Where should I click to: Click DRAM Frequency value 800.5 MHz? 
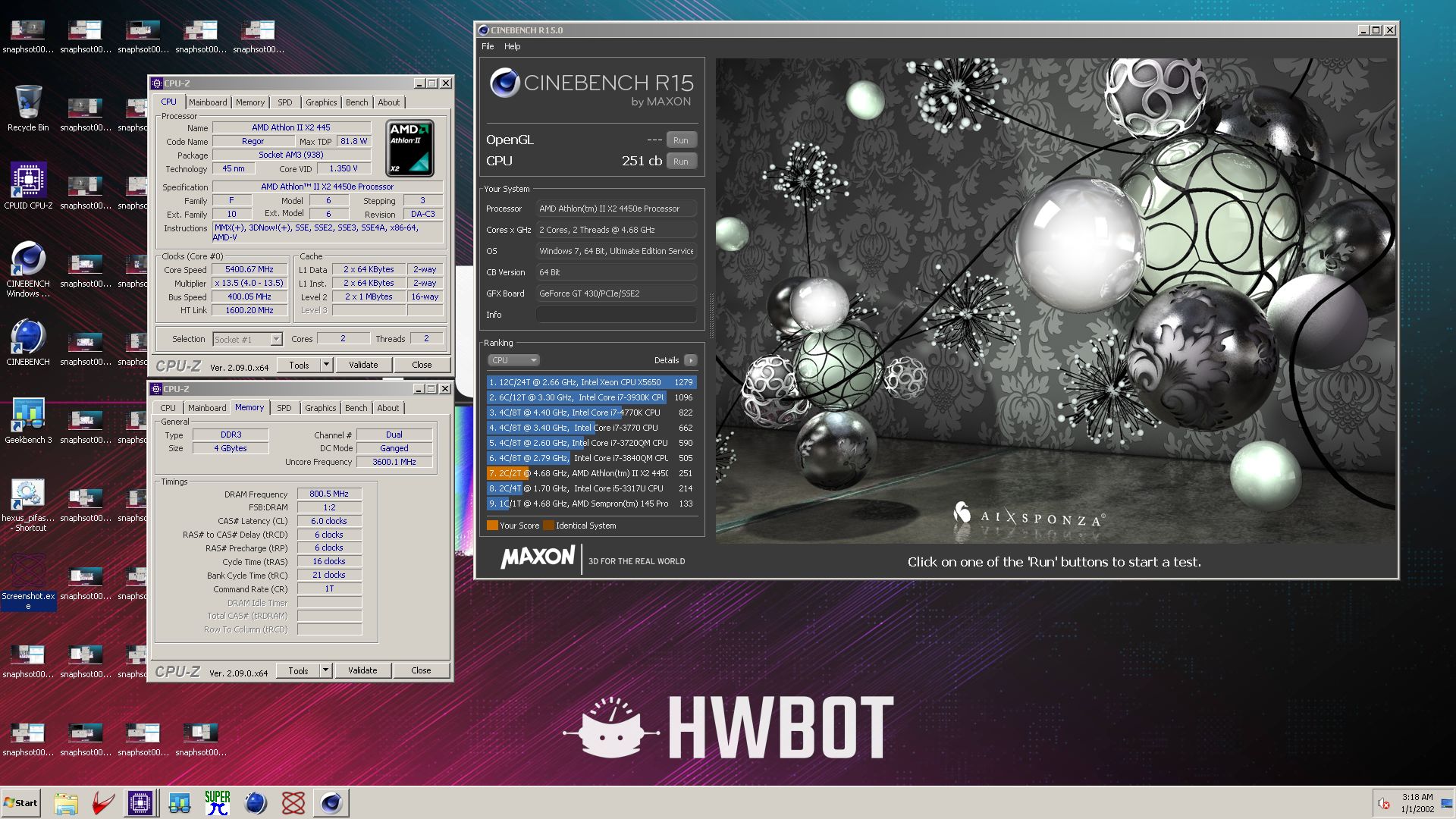(329, 494)
